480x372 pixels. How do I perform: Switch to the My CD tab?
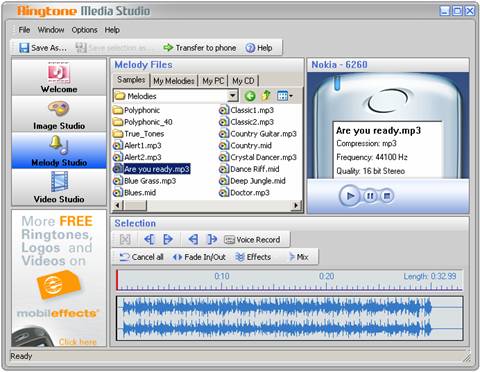[243, 81]
